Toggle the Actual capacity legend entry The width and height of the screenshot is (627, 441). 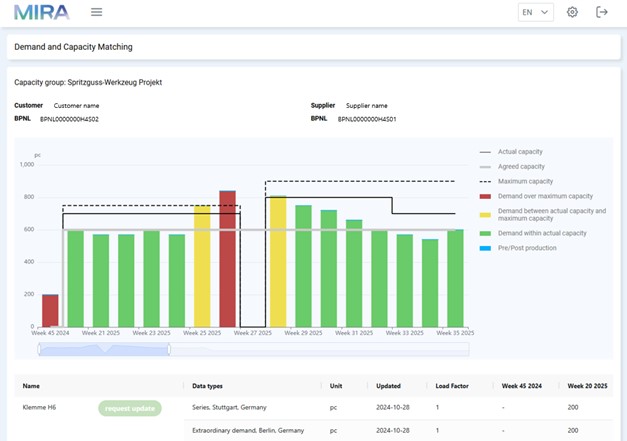point(511,152)
